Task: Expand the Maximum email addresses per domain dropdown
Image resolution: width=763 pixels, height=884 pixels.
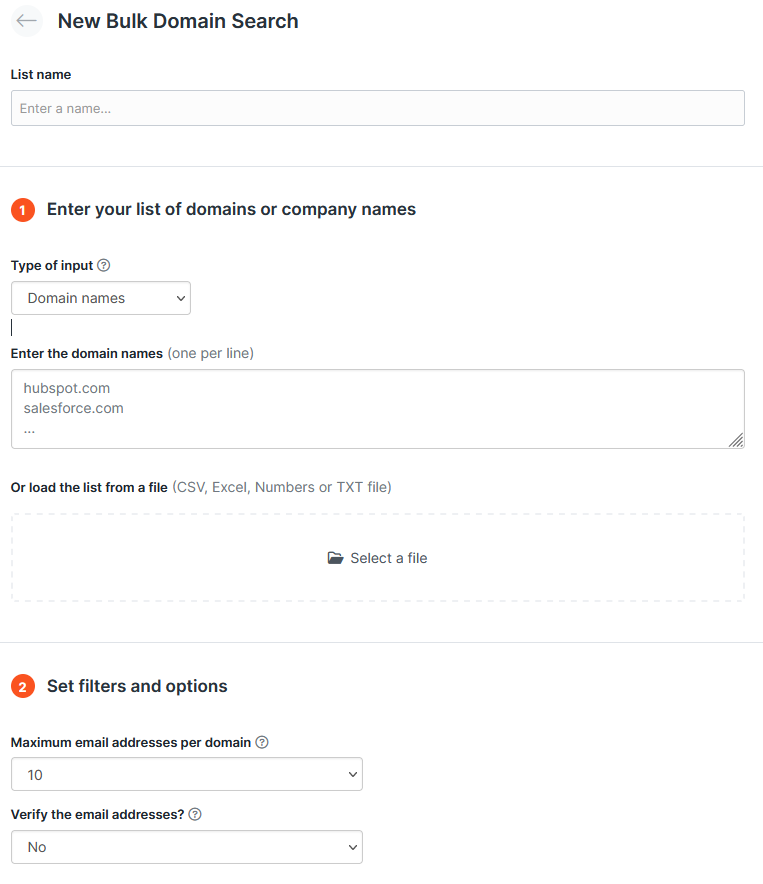Action: pos(187,775)
